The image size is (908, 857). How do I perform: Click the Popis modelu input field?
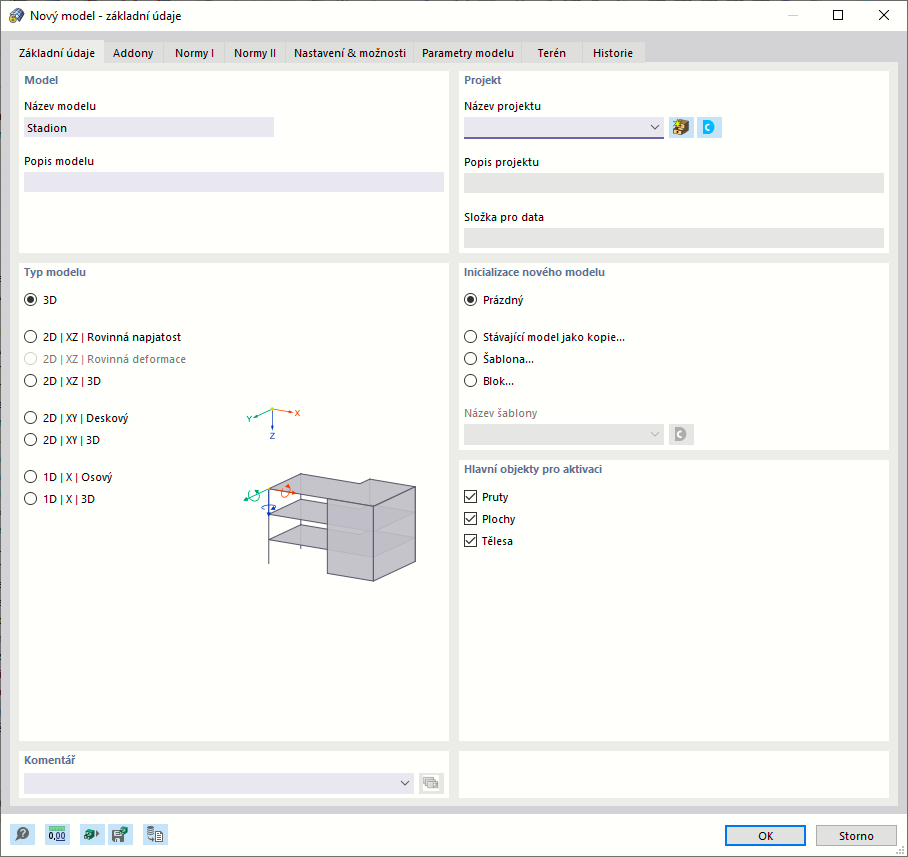[234, 182]
